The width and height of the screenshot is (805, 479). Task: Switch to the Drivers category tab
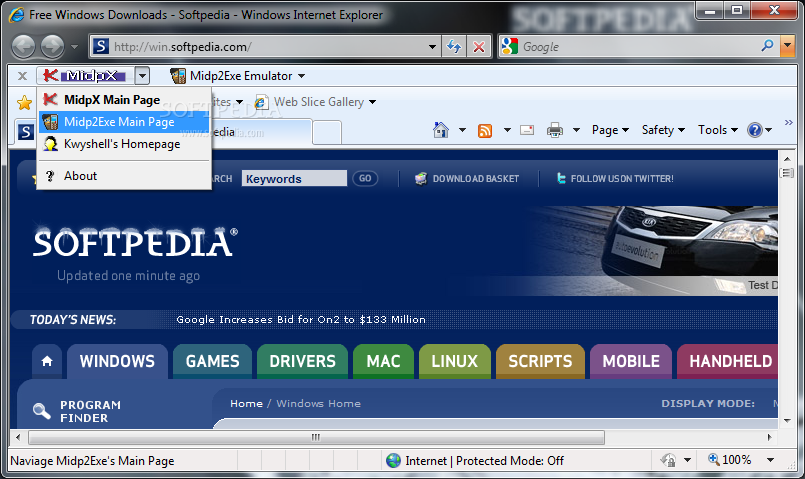302,361
